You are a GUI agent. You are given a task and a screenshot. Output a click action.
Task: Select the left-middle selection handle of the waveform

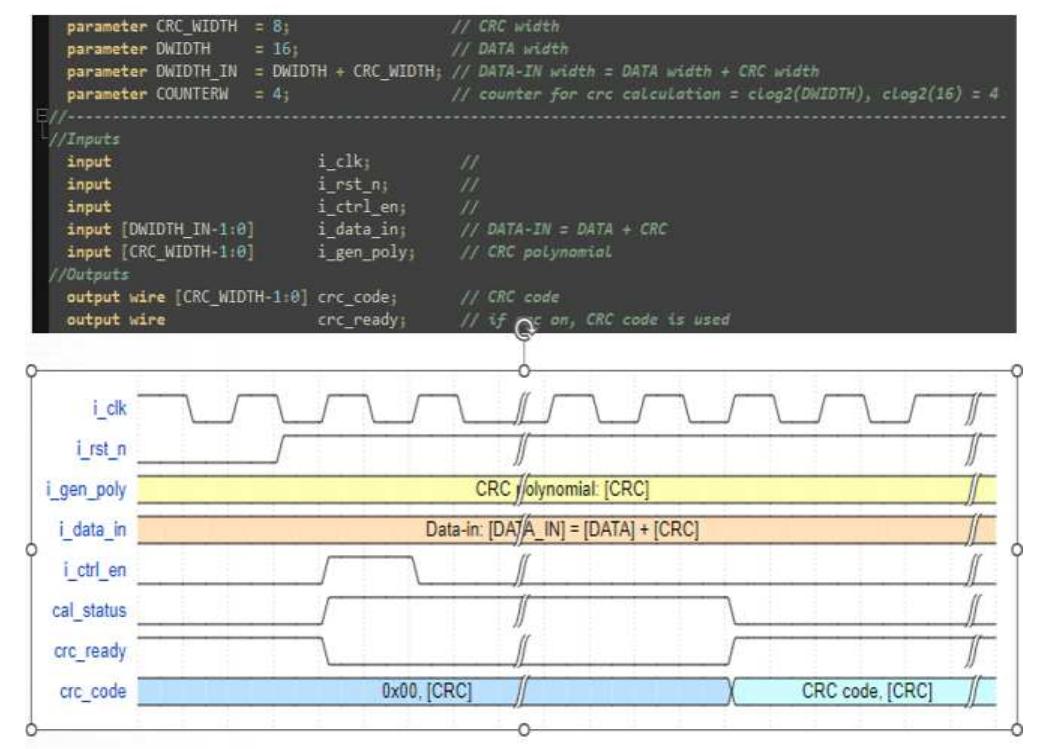(x=31, y=549)
